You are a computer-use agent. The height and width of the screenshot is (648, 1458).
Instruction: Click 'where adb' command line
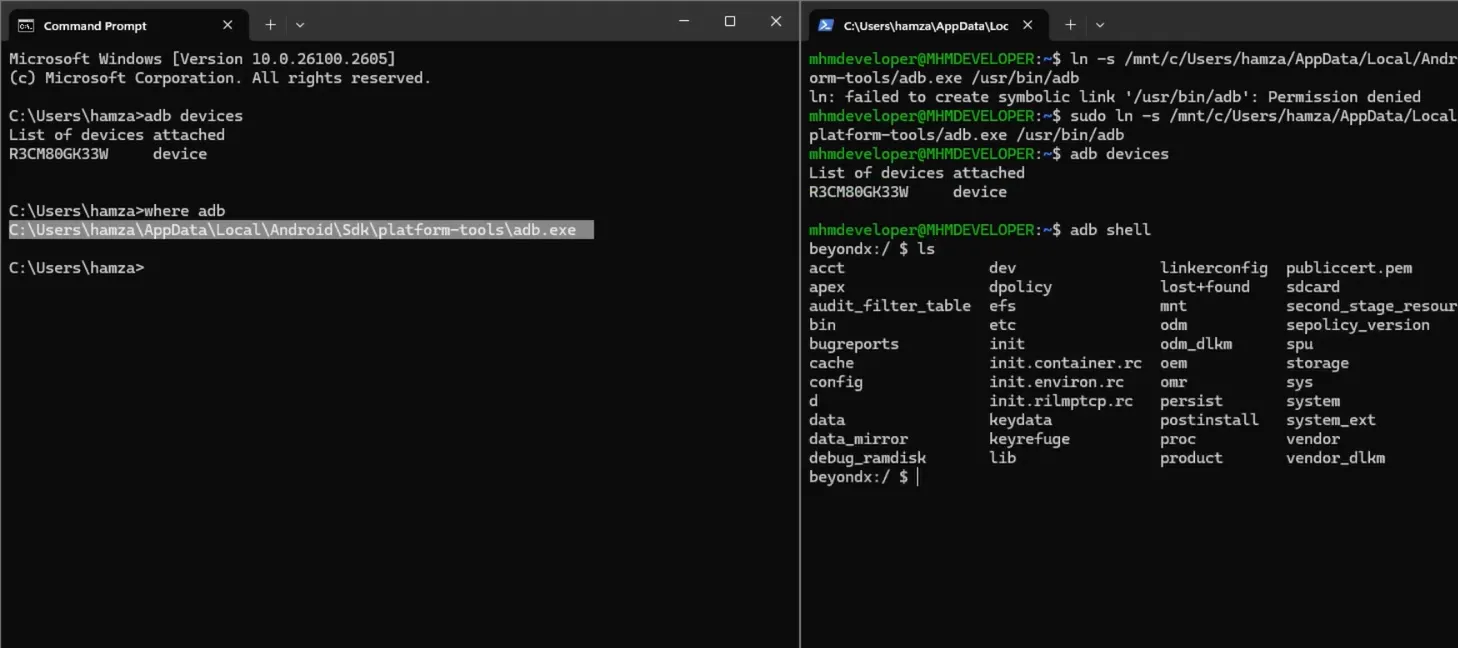click(117, 211)
